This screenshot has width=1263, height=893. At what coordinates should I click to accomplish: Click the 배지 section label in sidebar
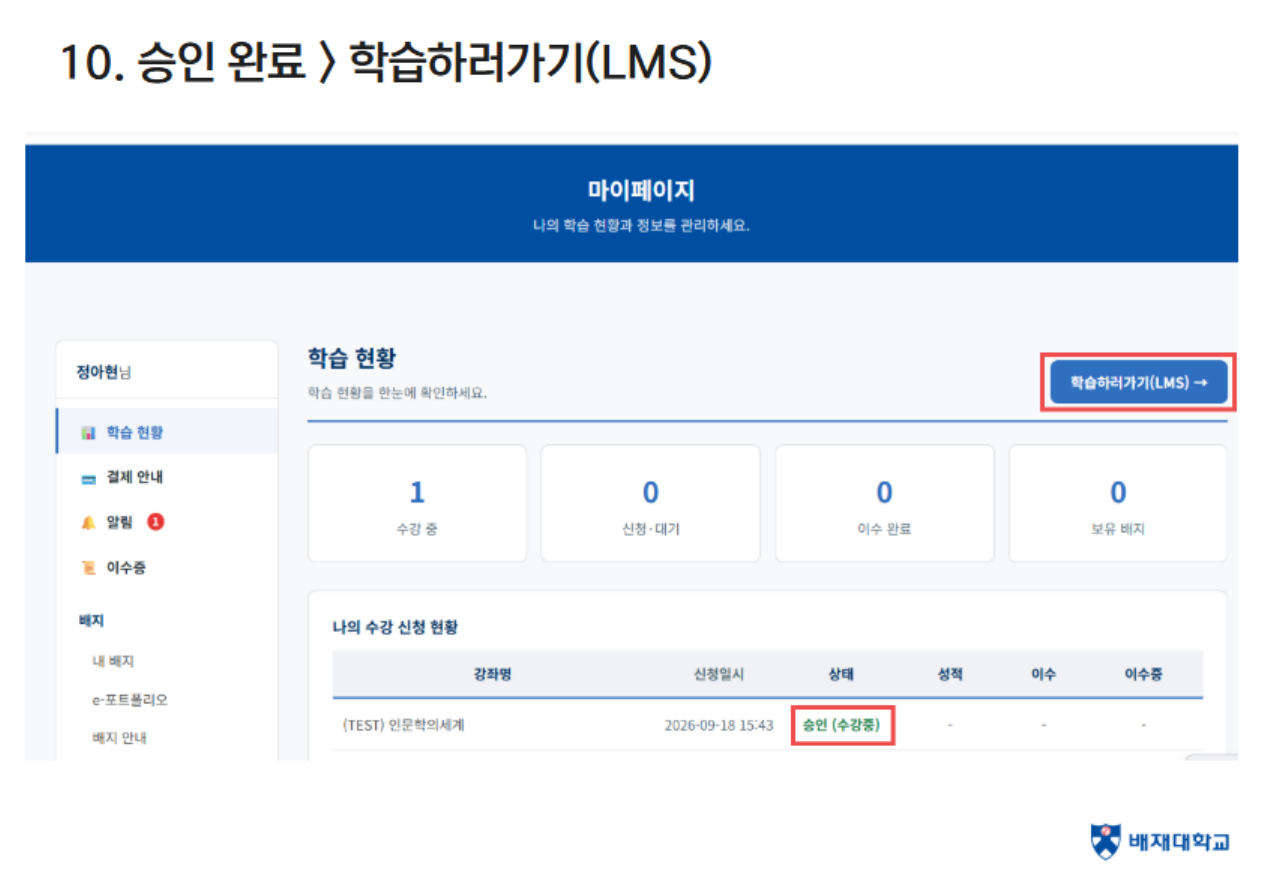pyautogui.click(x=91, y=620)
